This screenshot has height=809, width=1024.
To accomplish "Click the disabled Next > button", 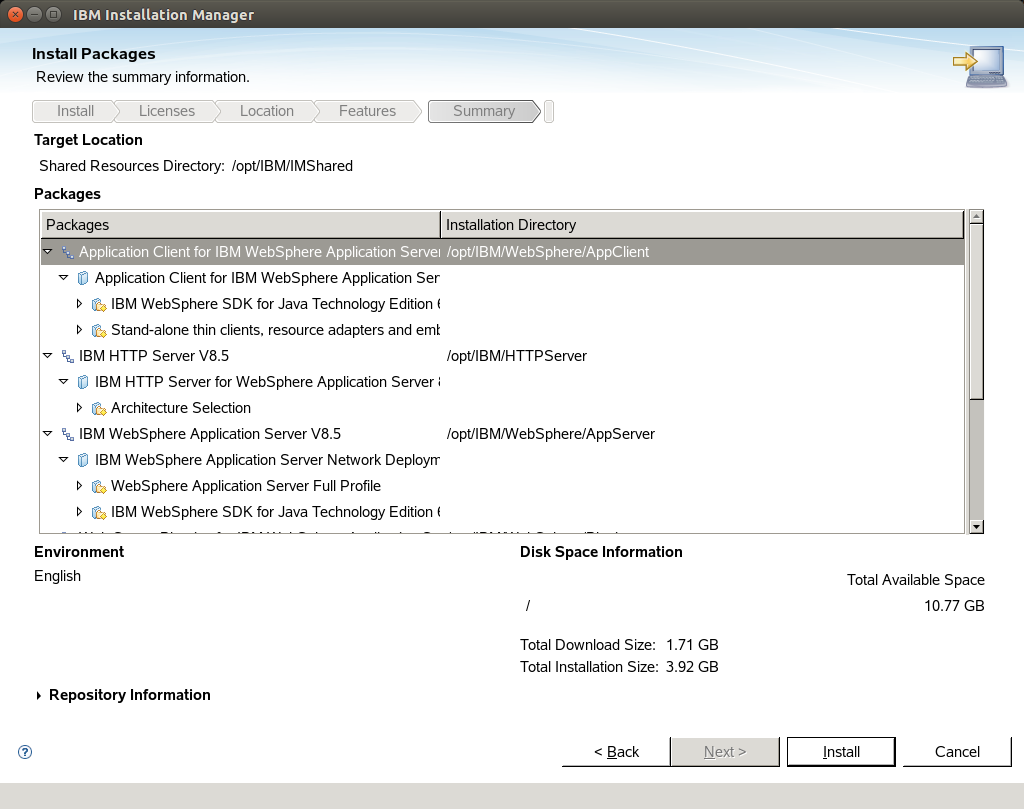I will click(725, 752).
